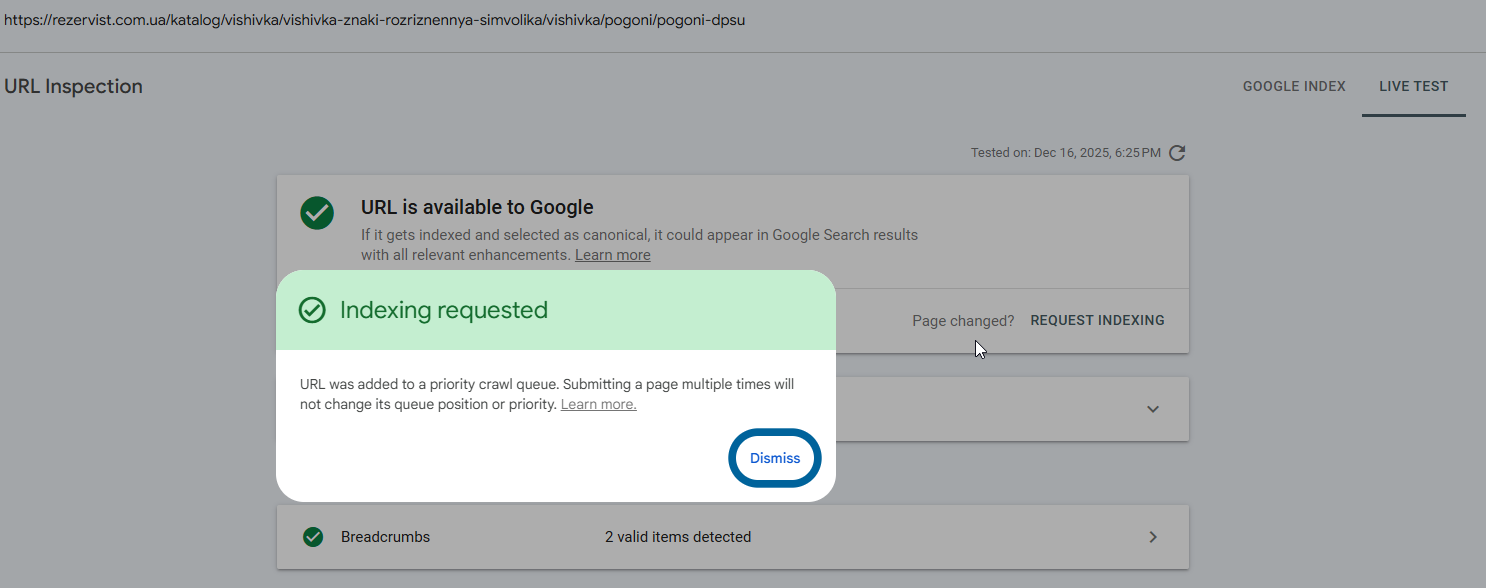Click the Page changed? text

pyautogui.click(x=962, y=321)
